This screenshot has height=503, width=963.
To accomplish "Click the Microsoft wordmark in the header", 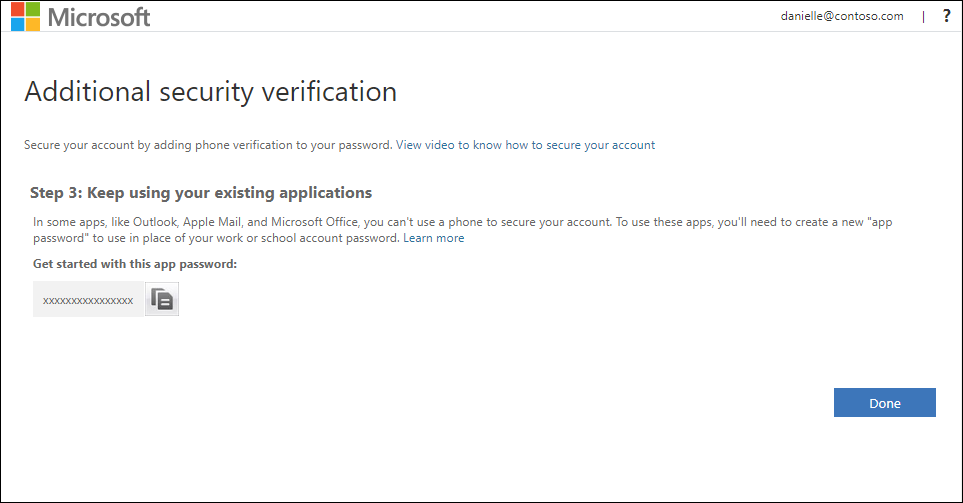I will (x=99, y=17).
